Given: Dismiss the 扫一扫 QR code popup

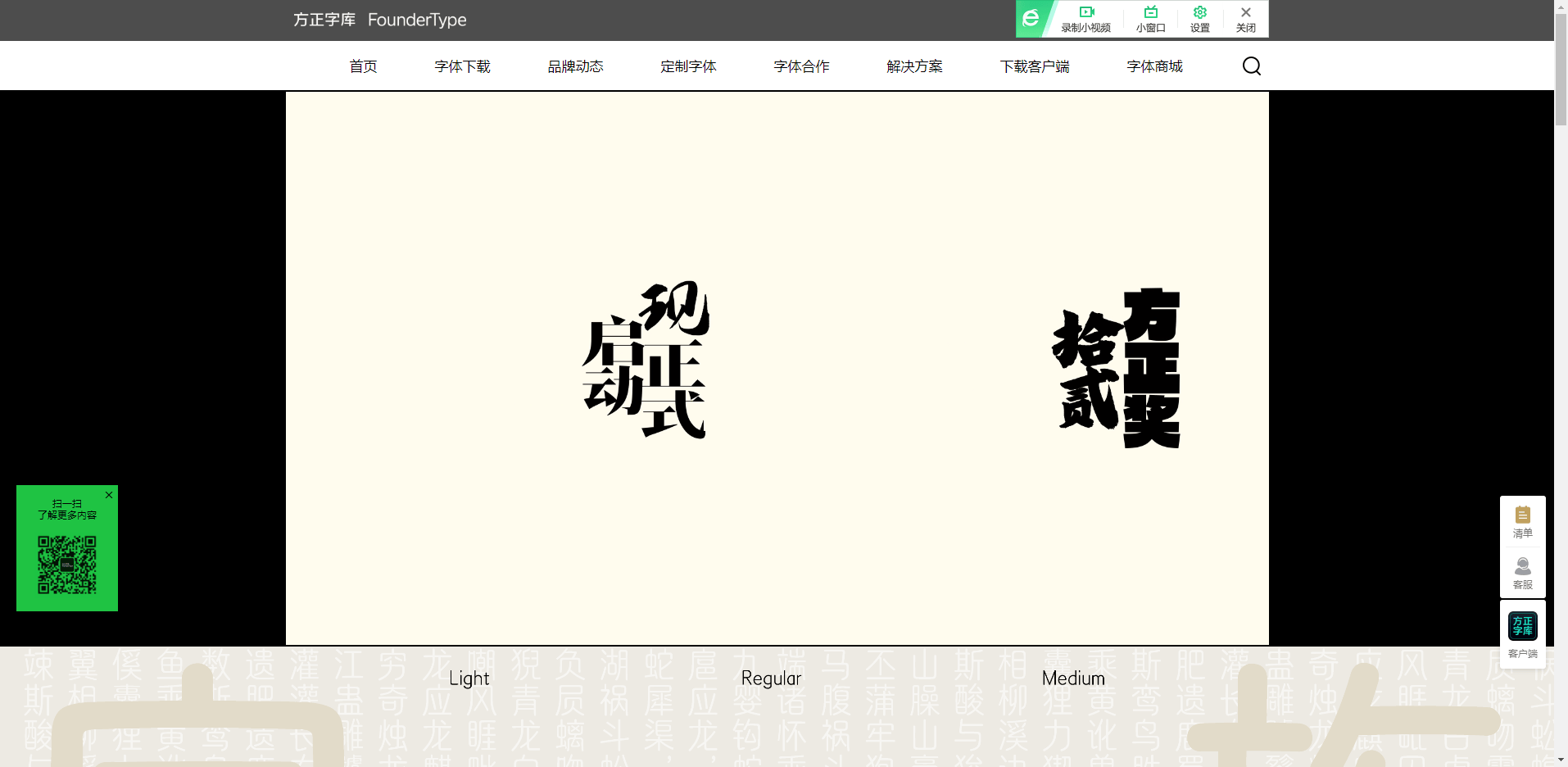Looking at the screenshot, I should tap(108, 495).
